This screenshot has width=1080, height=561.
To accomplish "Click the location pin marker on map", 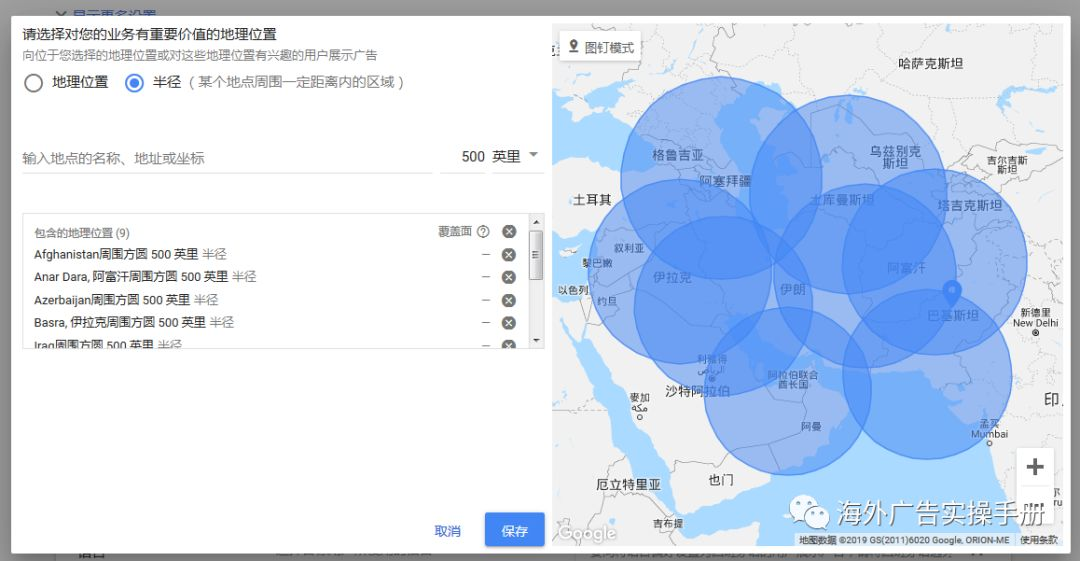I will click(951, 294).
